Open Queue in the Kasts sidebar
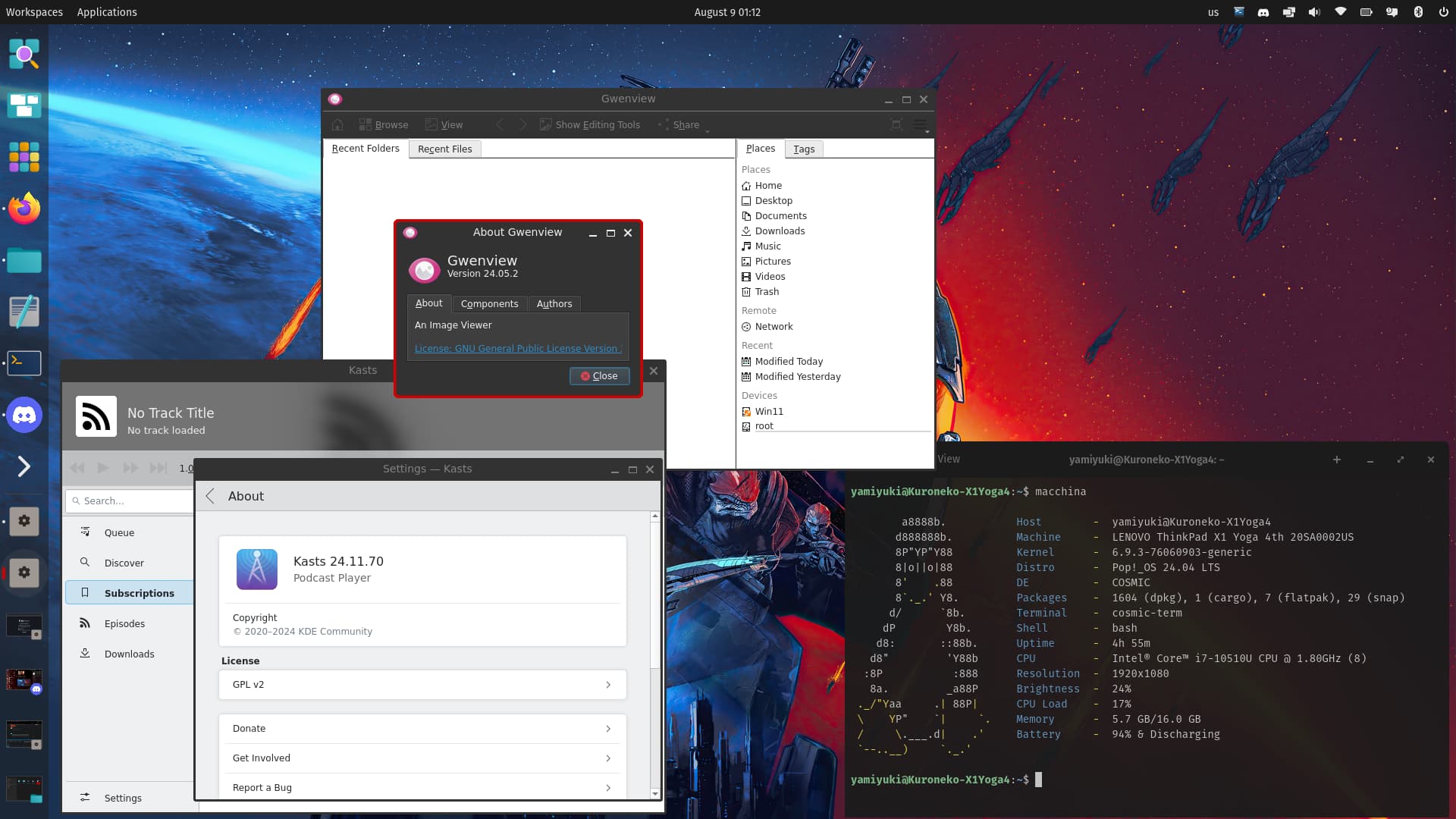 (x=119, y=532)
